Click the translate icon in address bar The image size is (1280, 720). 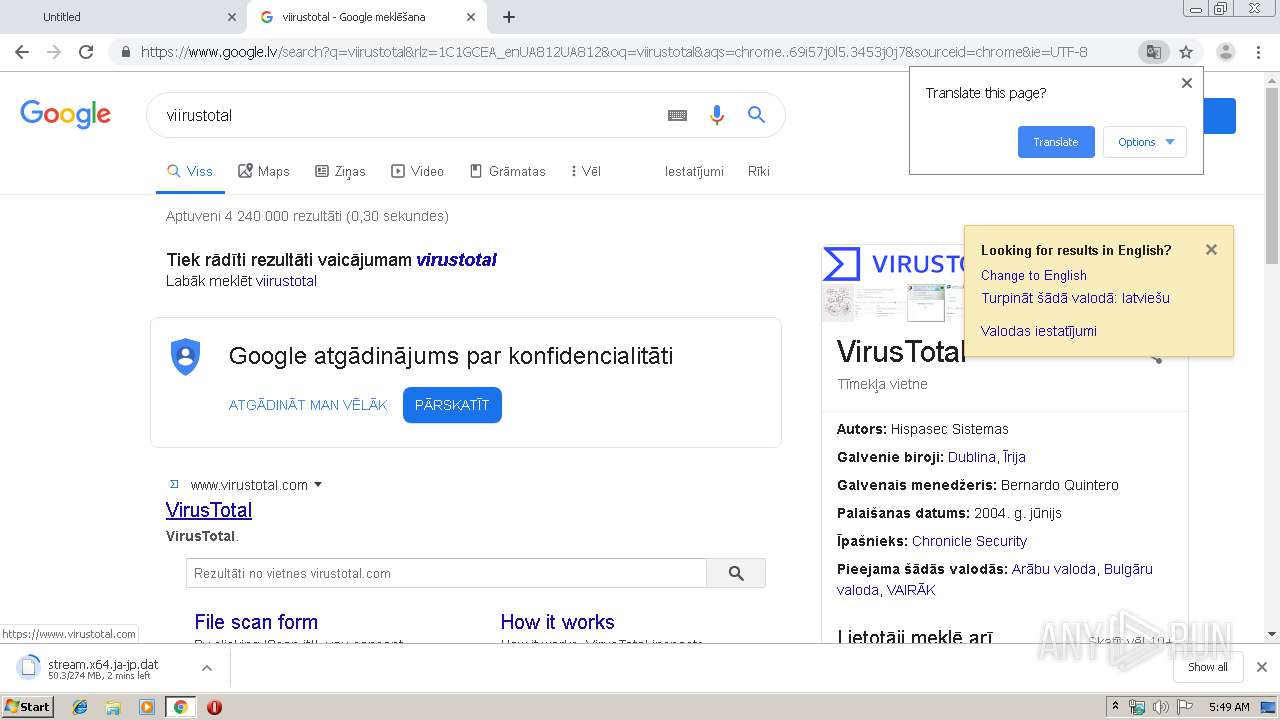(1153, 52)
